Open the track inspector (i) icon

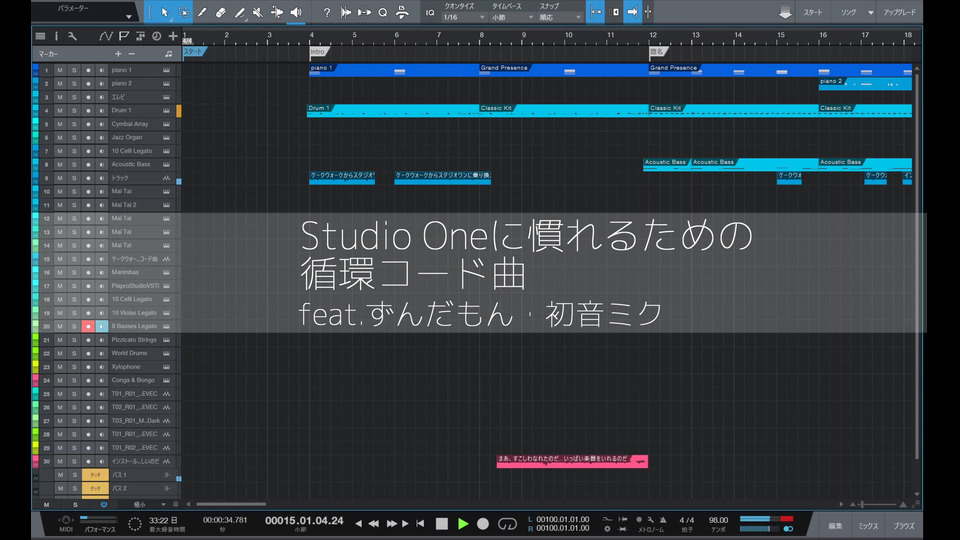[56, 36]
